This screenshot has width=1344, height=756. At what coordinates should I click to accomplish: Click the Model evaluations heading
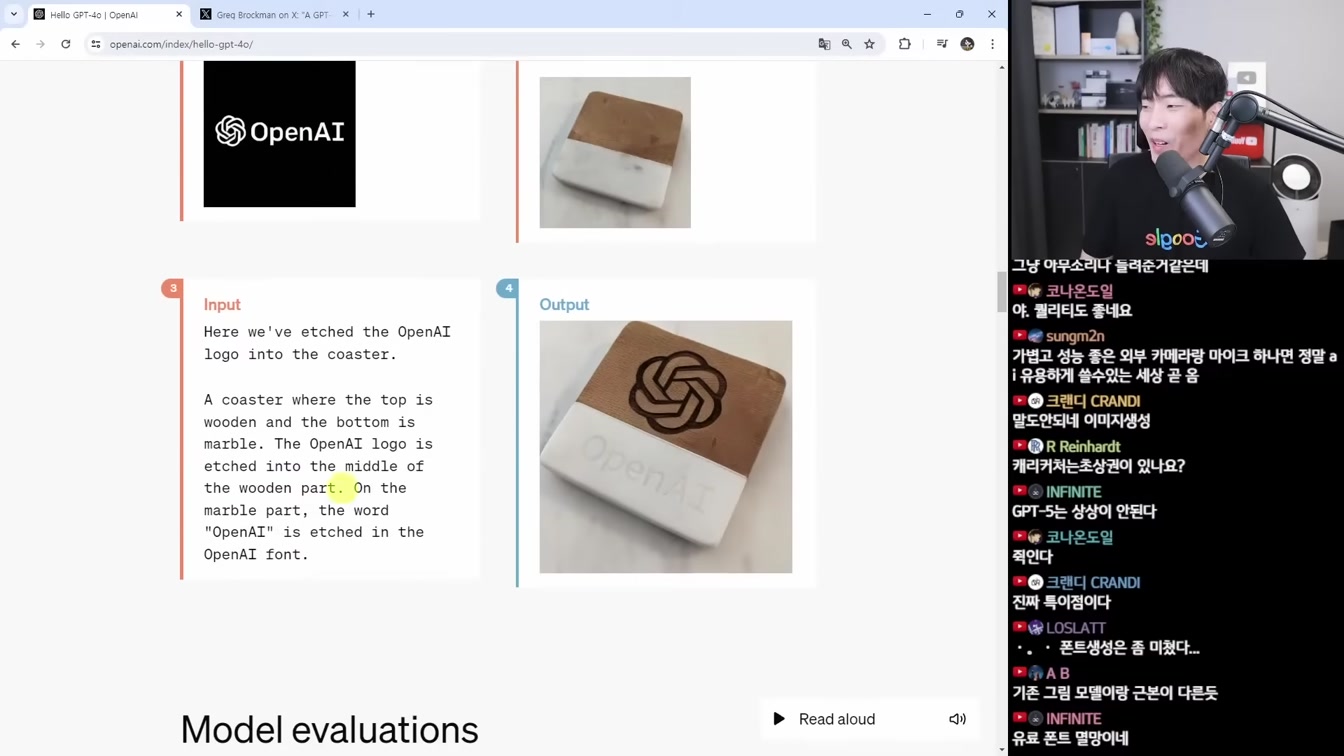coord(329,730)
